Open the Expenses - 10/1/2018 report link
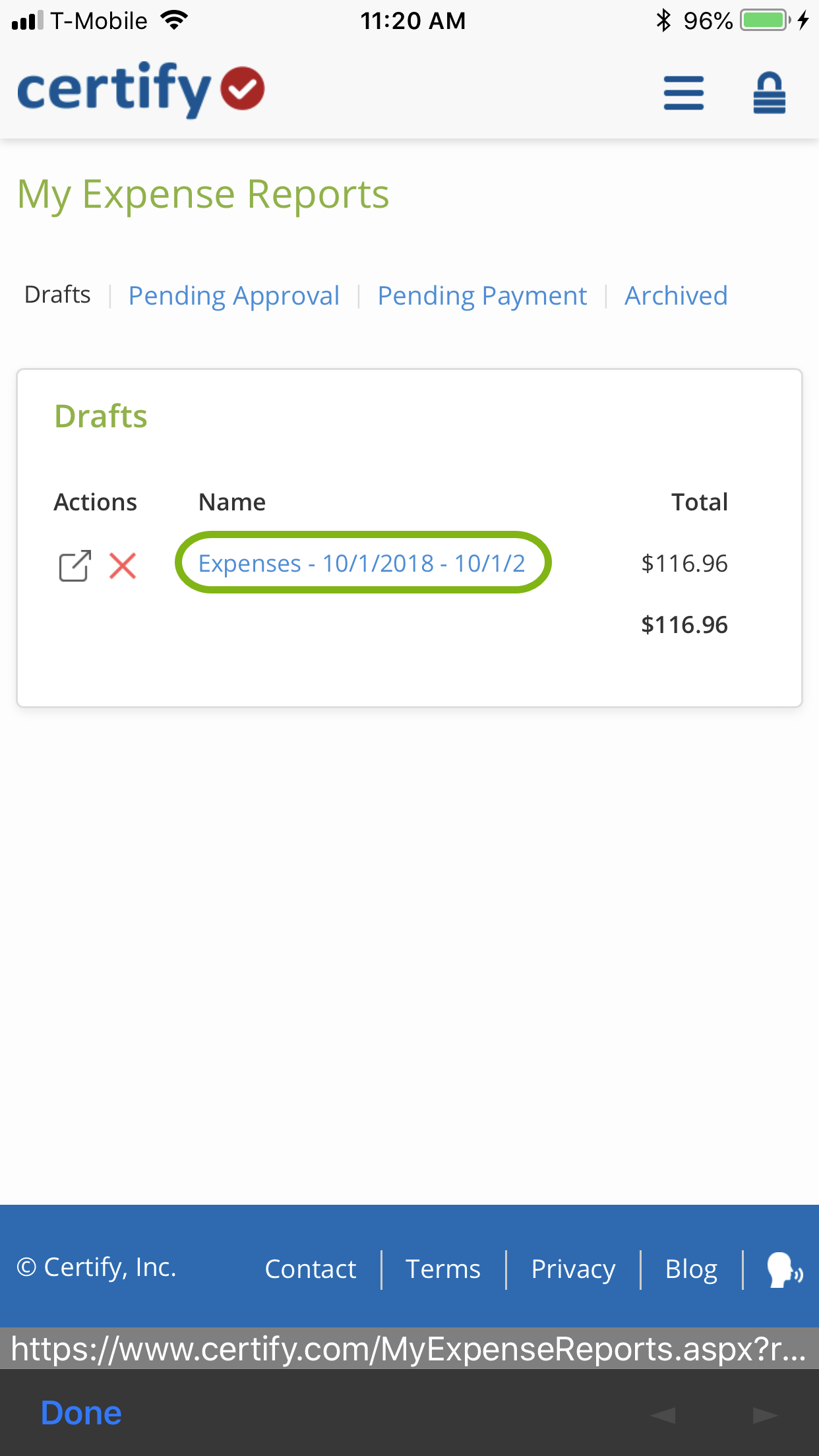This screenshot has width=819, height=1456. click(x=362, y=563)
